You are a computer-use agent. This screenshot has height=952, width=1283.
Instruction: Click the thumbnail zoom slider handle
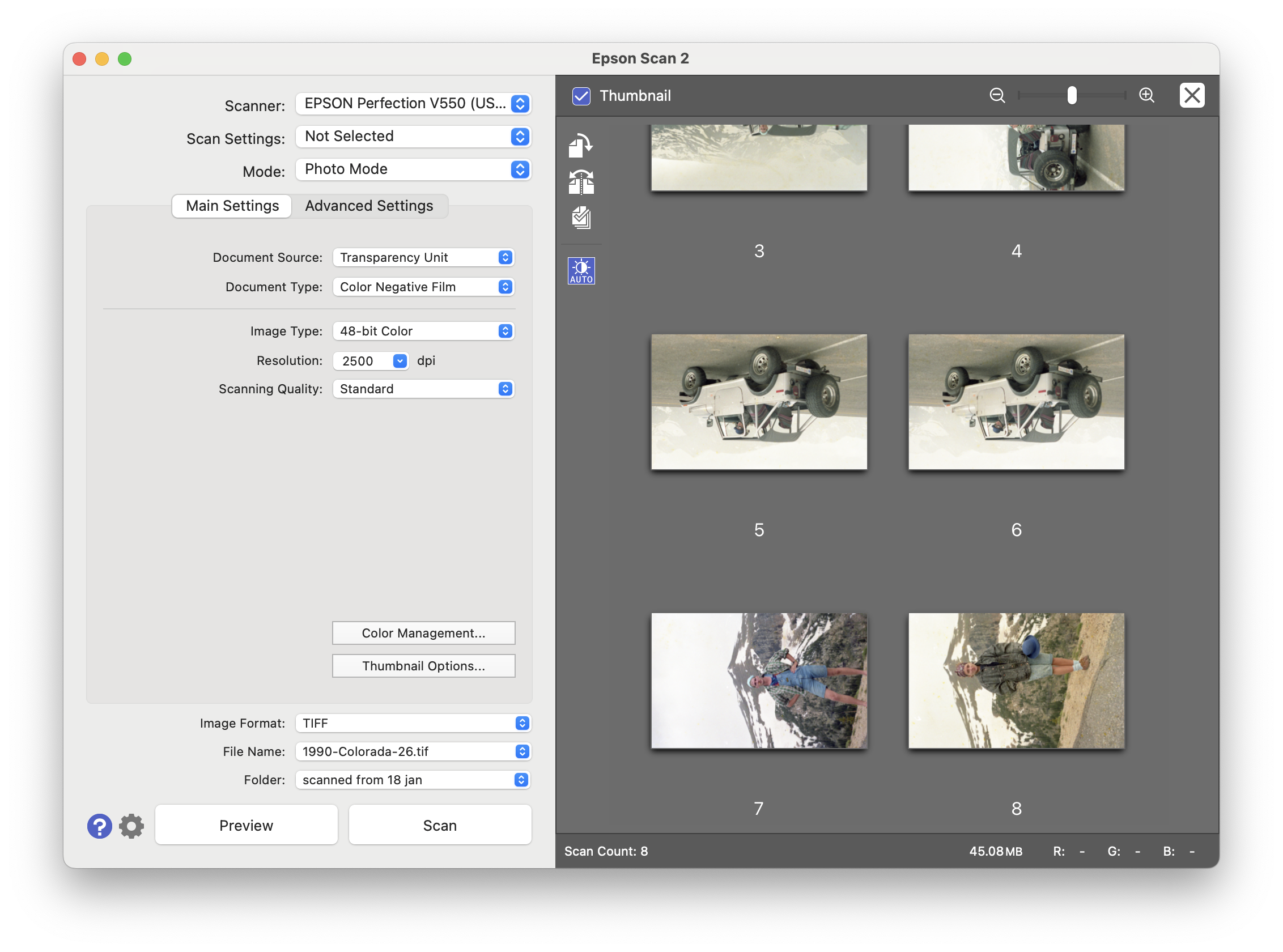pyautogui.click(x=1072, y=96)
